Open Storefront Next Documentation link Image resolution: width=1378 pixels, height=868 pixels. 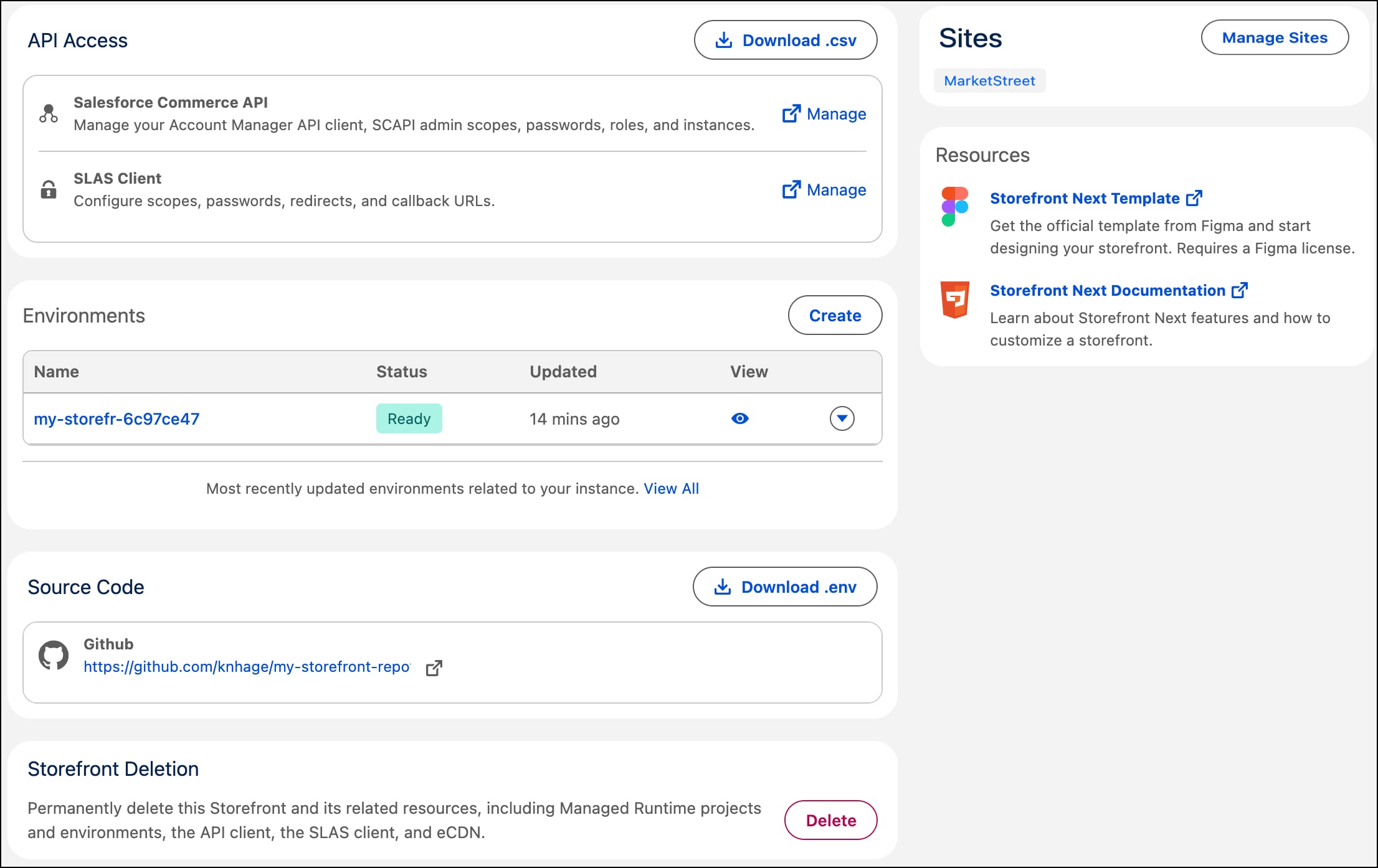[x=1119, y=290]
